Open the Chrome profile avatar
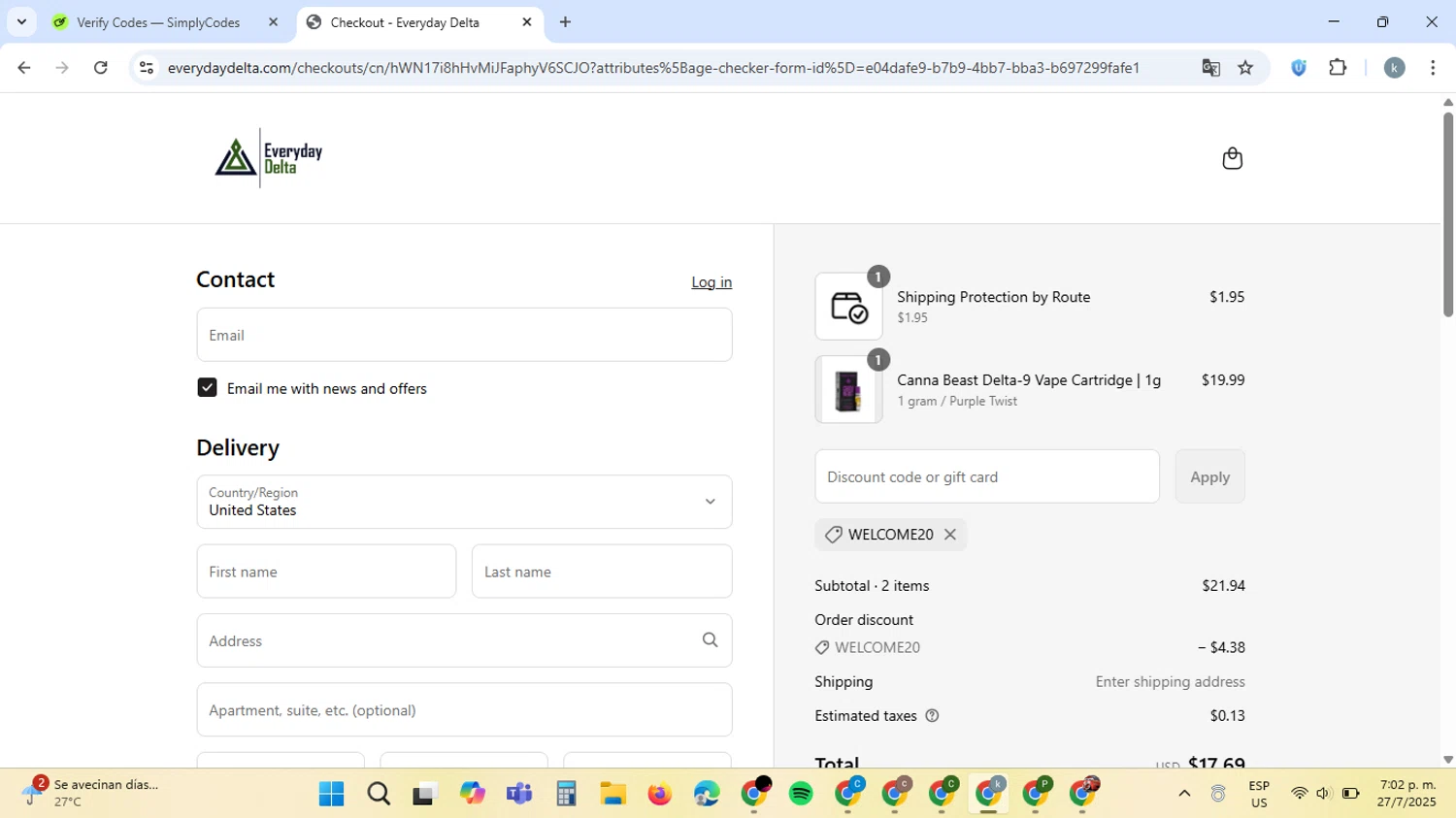This screenshot has width=1456, height=818. (1394, 68)
